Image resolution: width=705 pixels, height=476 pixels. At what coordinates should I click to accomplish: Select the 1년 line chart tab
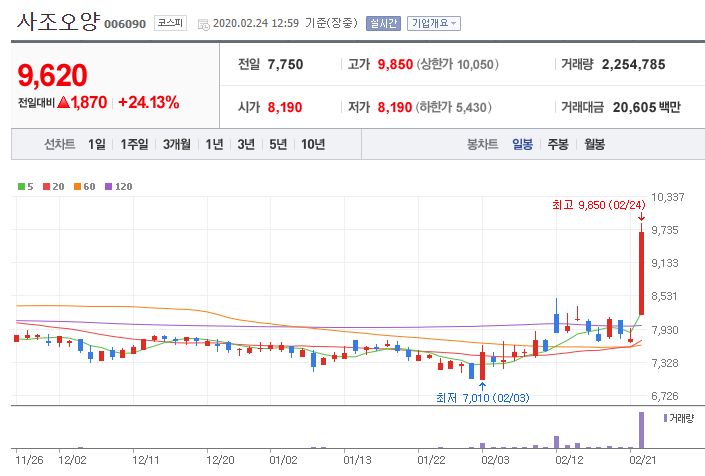tap(214, 144)
